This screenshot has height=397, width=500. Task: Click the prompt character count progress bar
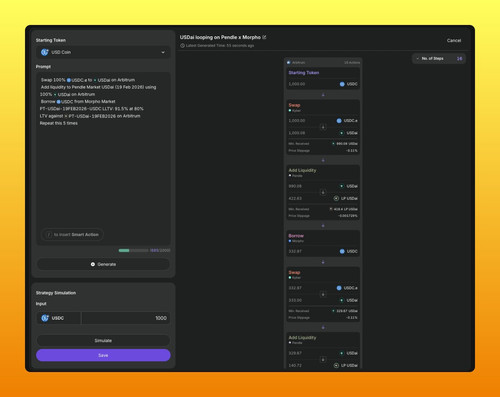(x=133, y=250)
